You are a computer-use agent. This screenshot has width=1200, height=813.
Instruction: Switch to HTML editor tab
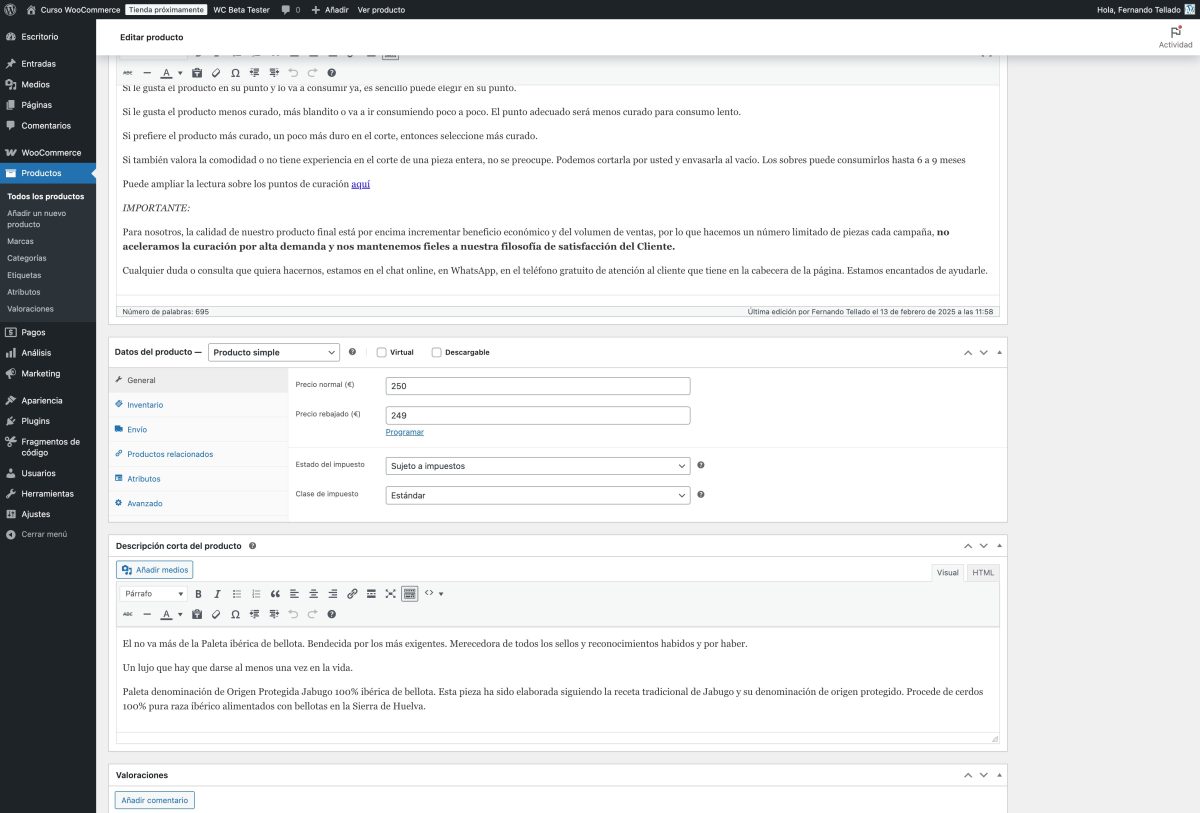[983, 573]
